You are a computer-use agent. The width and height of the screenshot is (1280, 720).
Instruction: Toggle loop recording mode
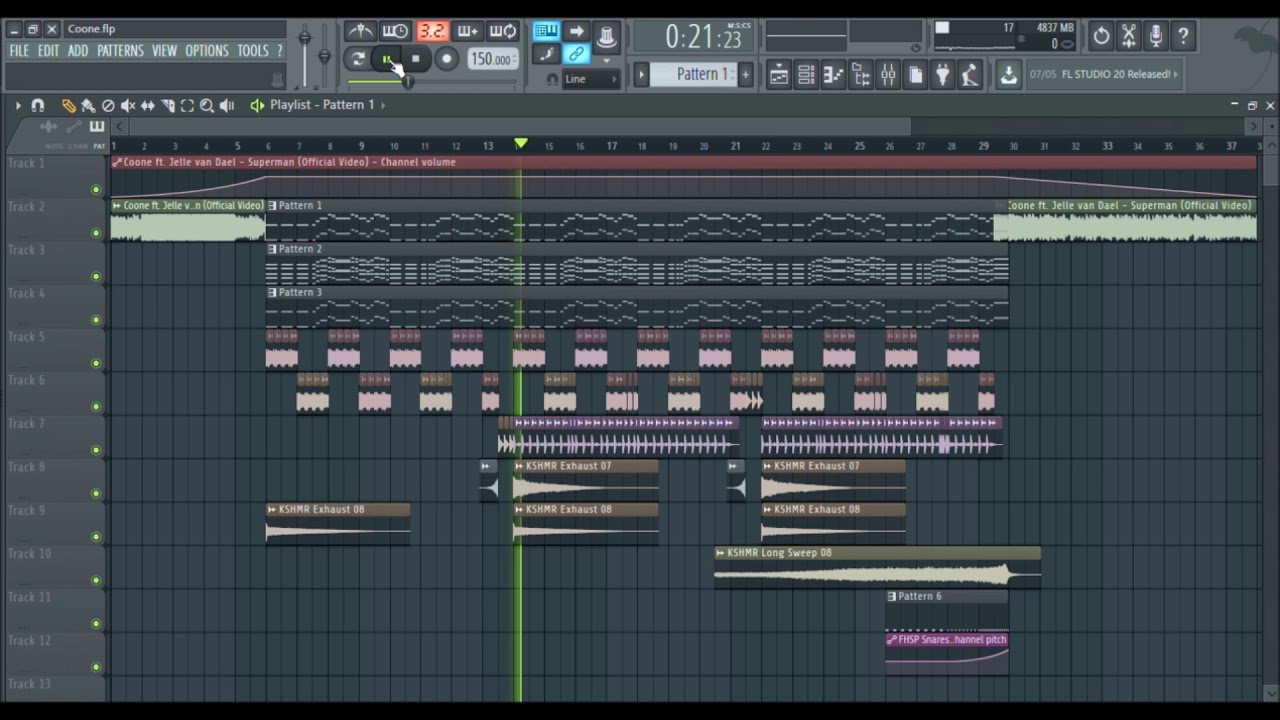coord(503,32)
